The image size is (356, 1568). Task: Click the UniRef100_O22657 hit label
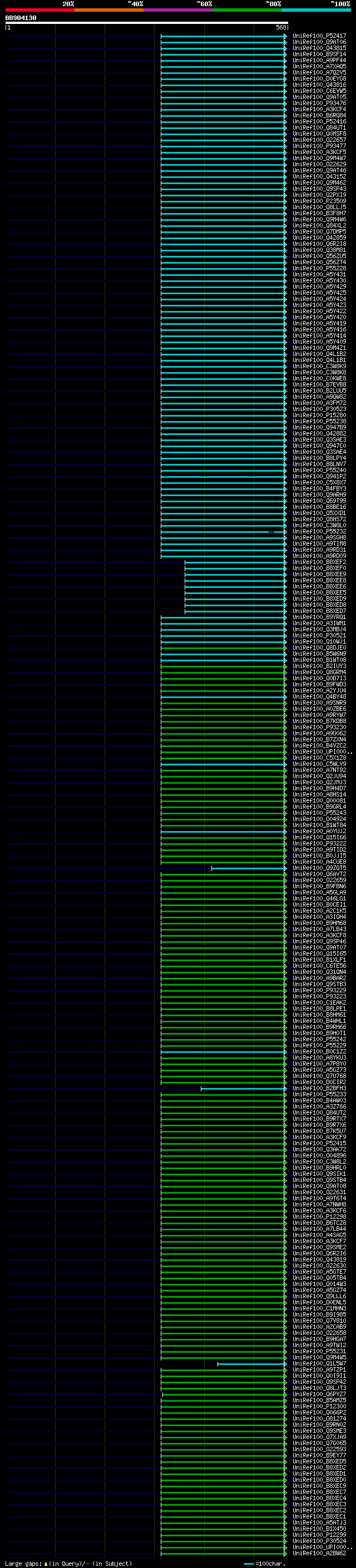[319, 140]
